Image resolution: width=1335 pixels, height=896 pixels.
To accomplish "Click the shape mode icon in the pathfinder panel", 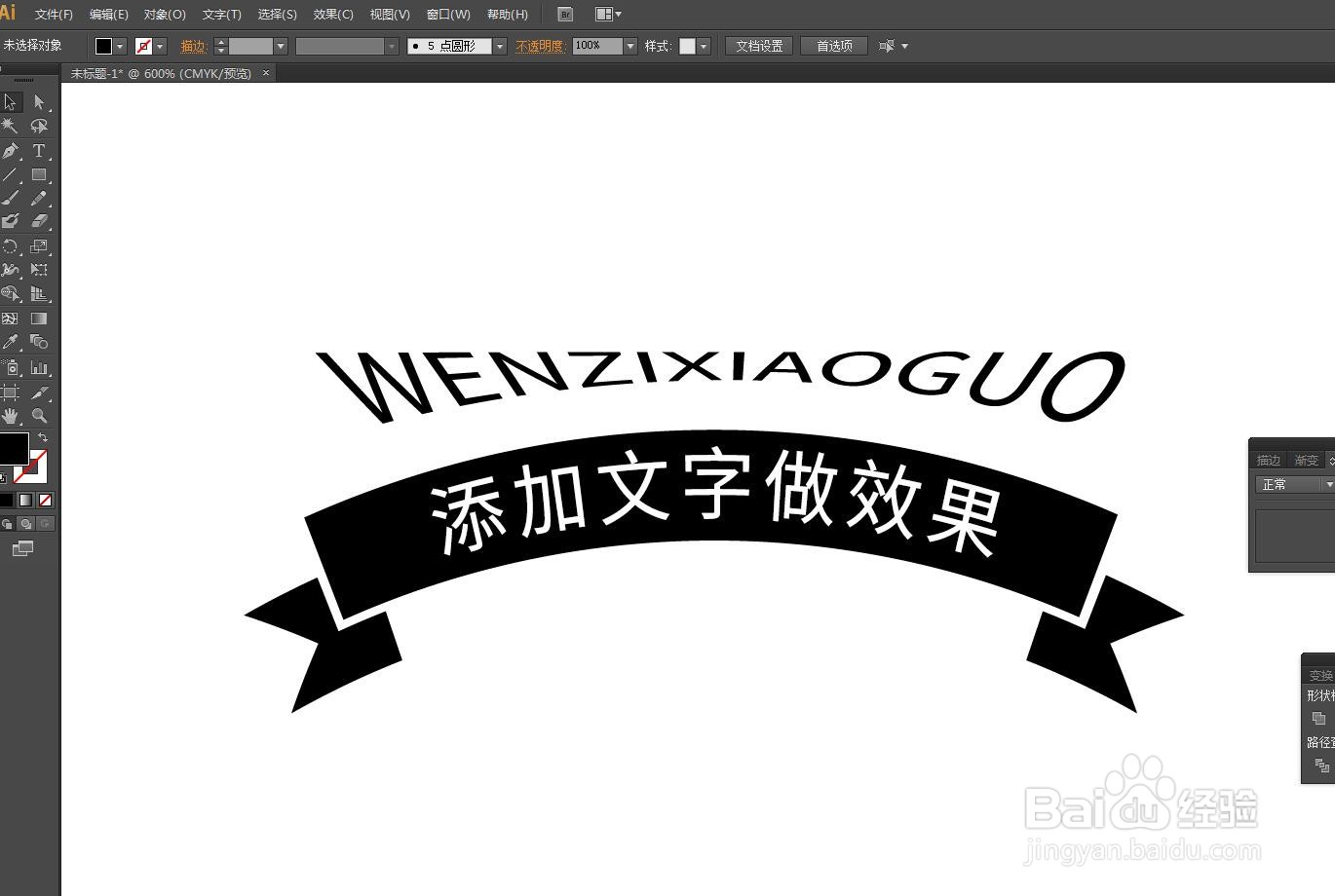I will pos(1318,719).
